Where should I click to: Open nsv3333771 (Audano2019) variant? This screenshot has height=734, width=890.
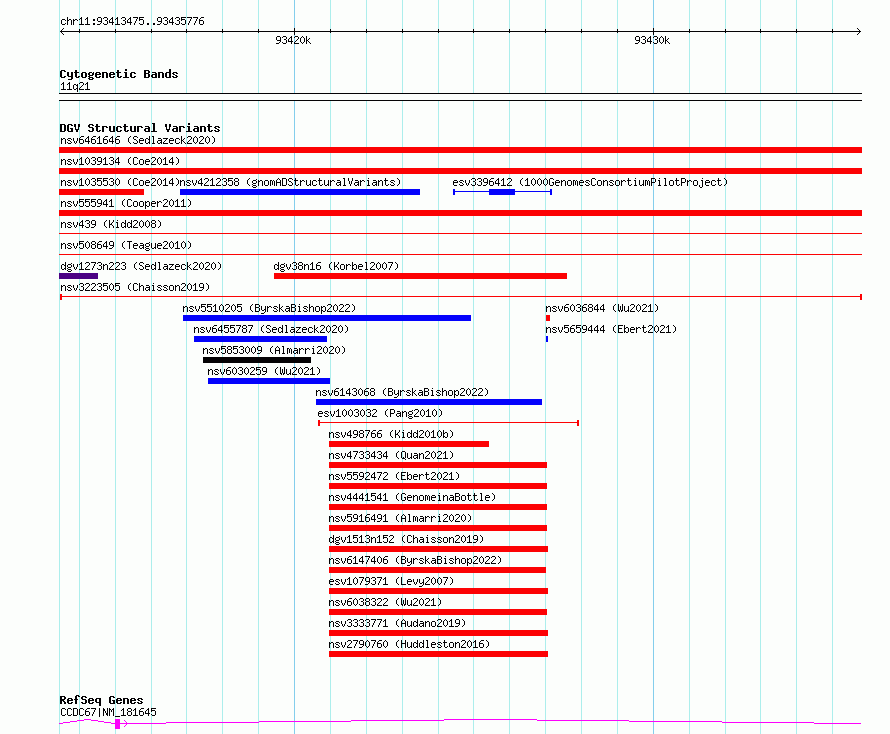397,623
